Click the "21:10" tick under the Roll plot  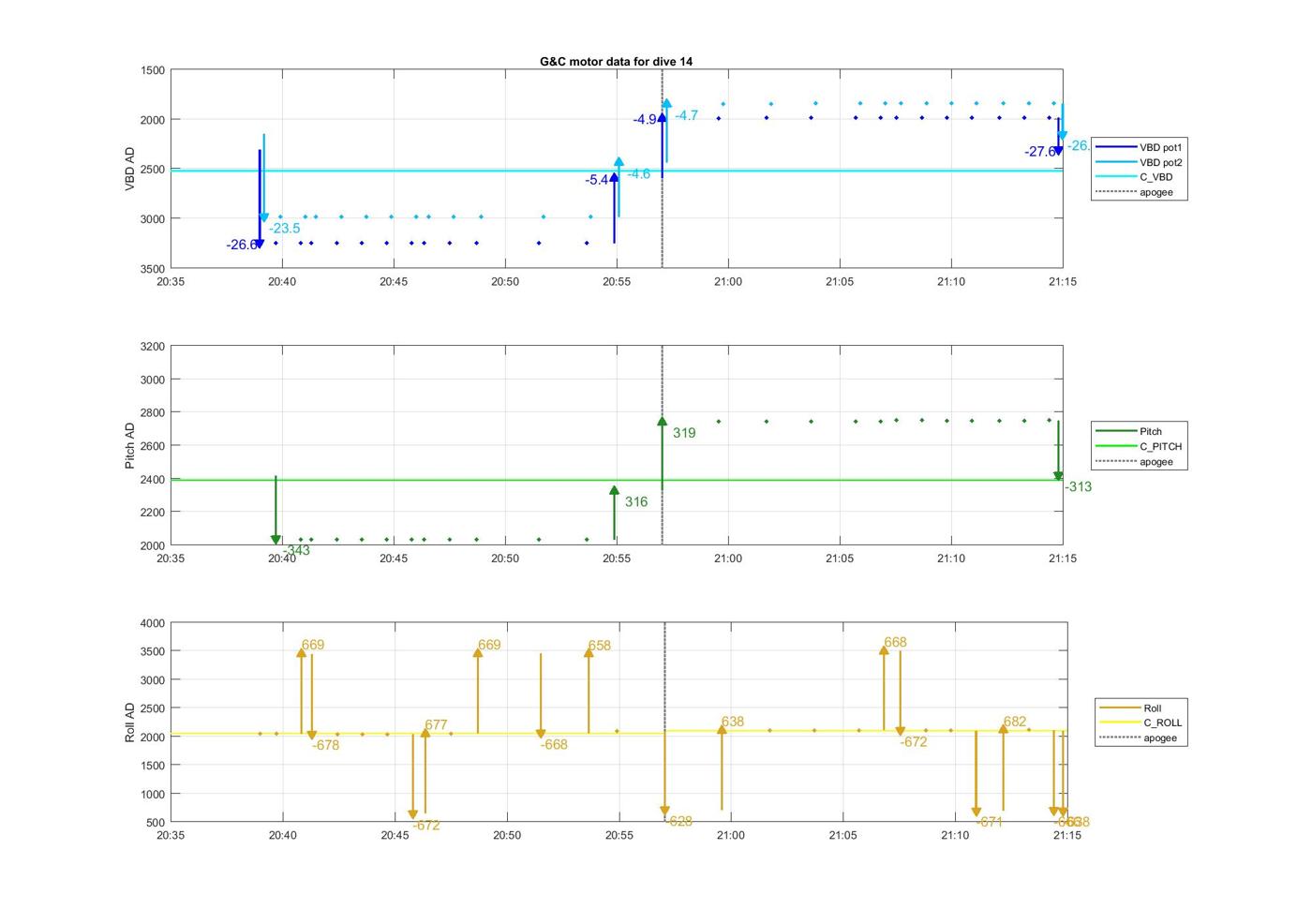click(x=955, y=835)
